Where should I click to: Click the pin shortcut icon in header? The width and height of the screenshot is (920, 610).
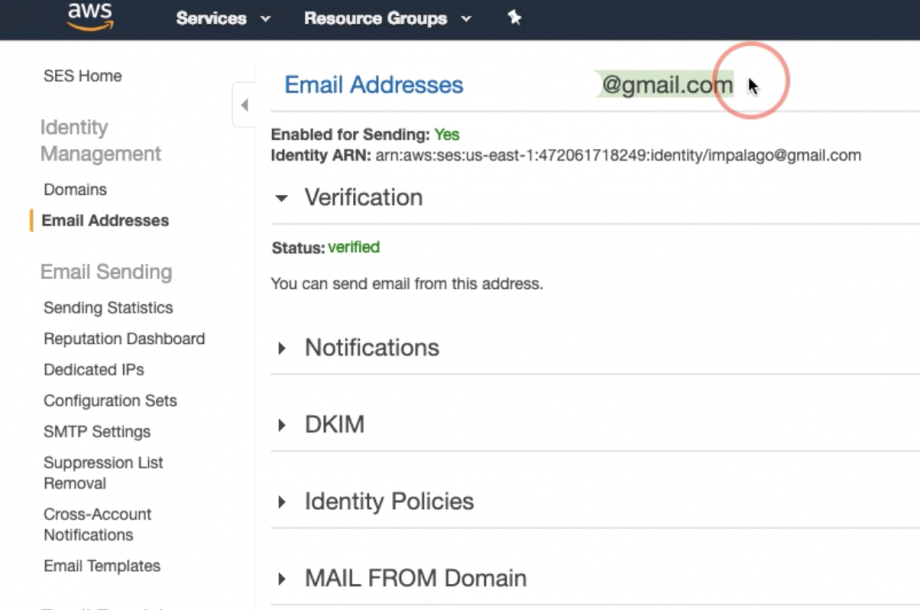tap(515, 18)
